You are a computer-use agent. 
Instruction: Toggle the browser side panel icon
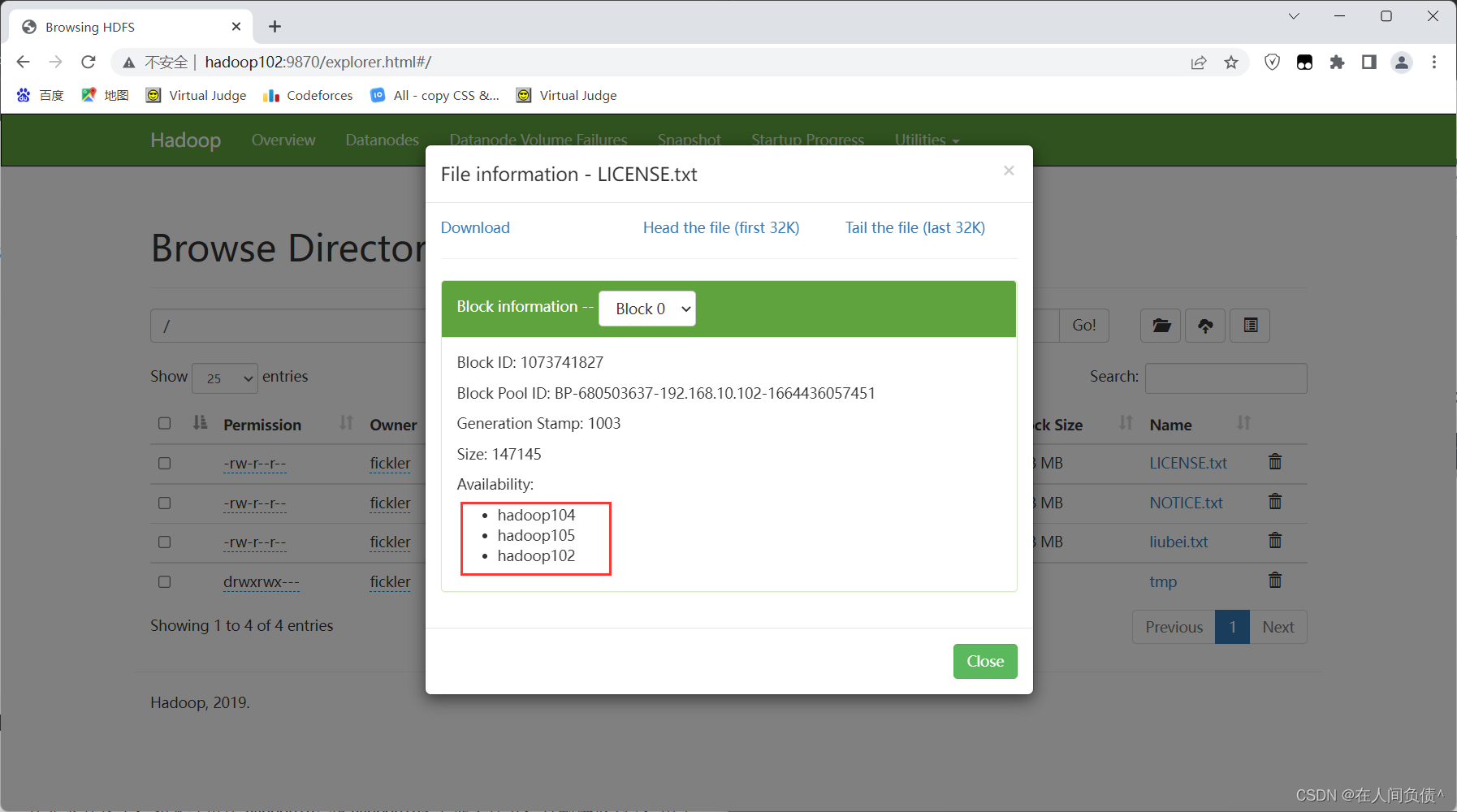coord(1369,63)
